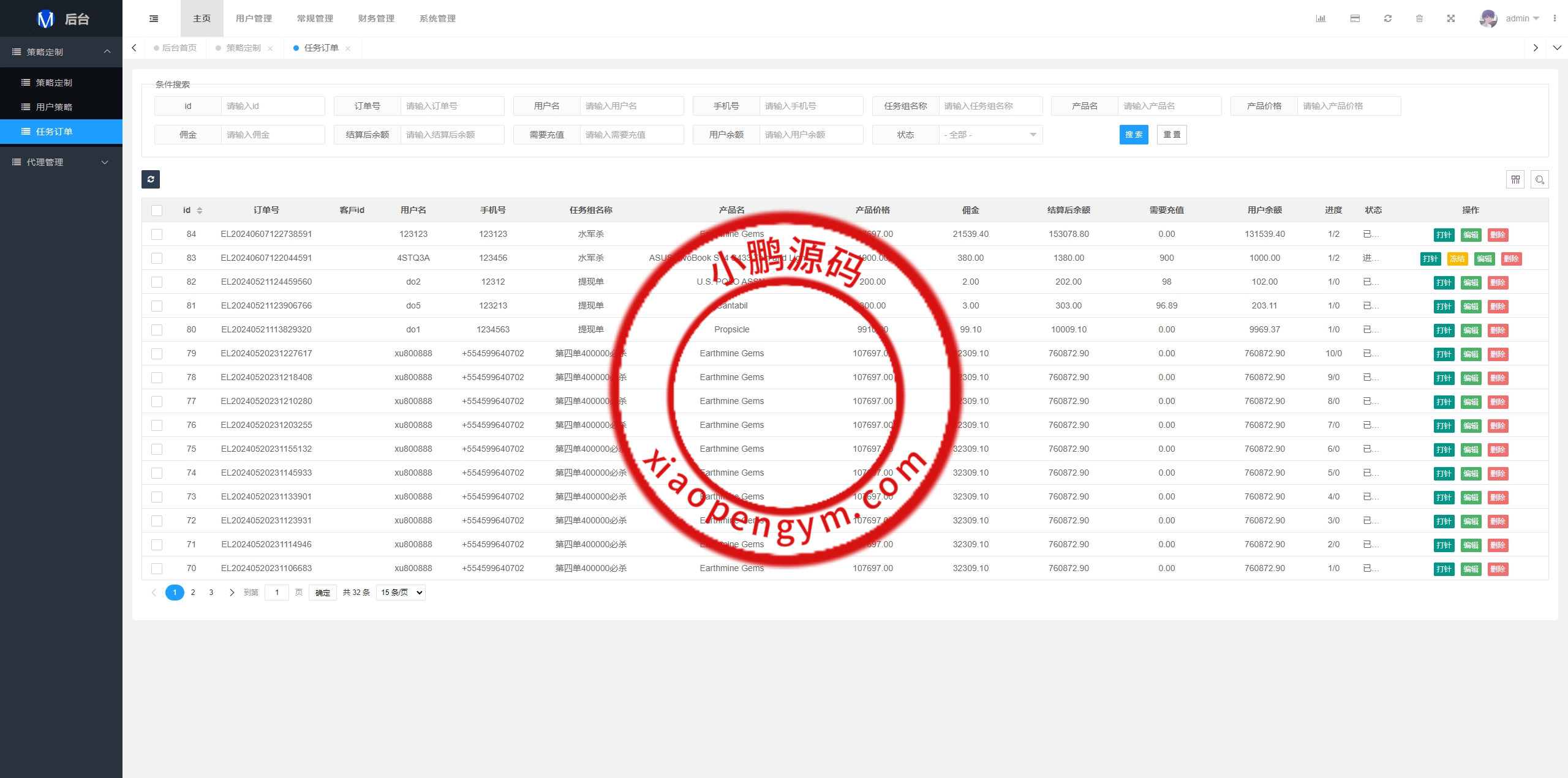The height and width of the screenshot is (778, 1568).
Task: Click the yellow 冻结 button for order 83
Action: pos(1457,258)
